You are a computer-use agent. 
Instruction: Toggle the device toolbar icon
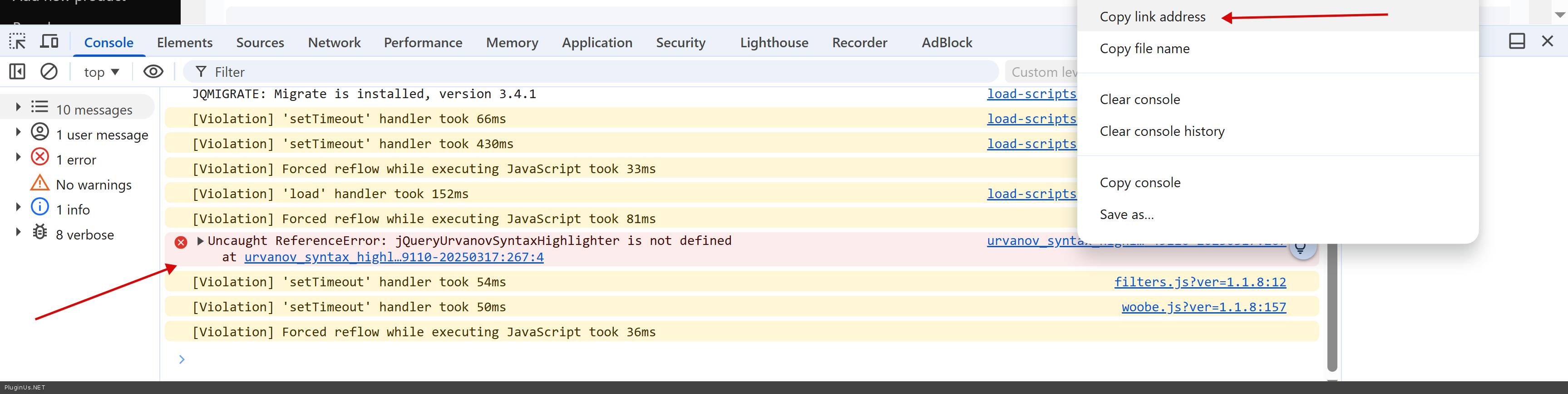(49, 41)
